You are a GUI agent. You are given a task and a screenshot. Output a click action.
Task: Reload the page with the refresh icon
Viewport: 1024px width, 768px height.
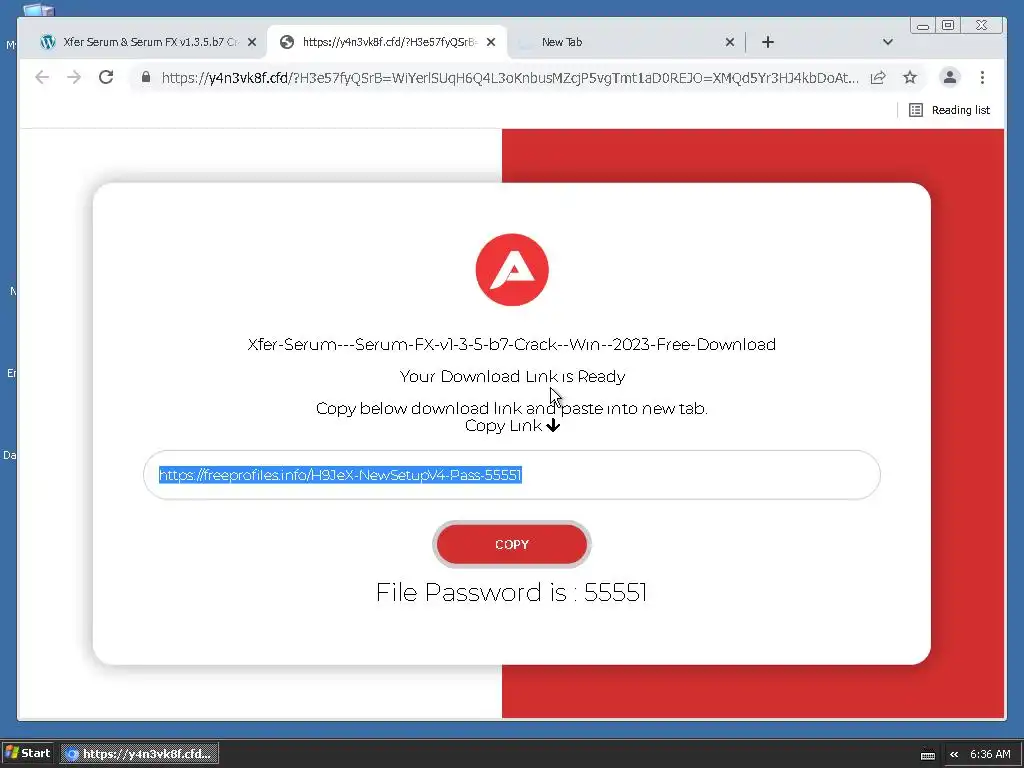pos(106,78)
